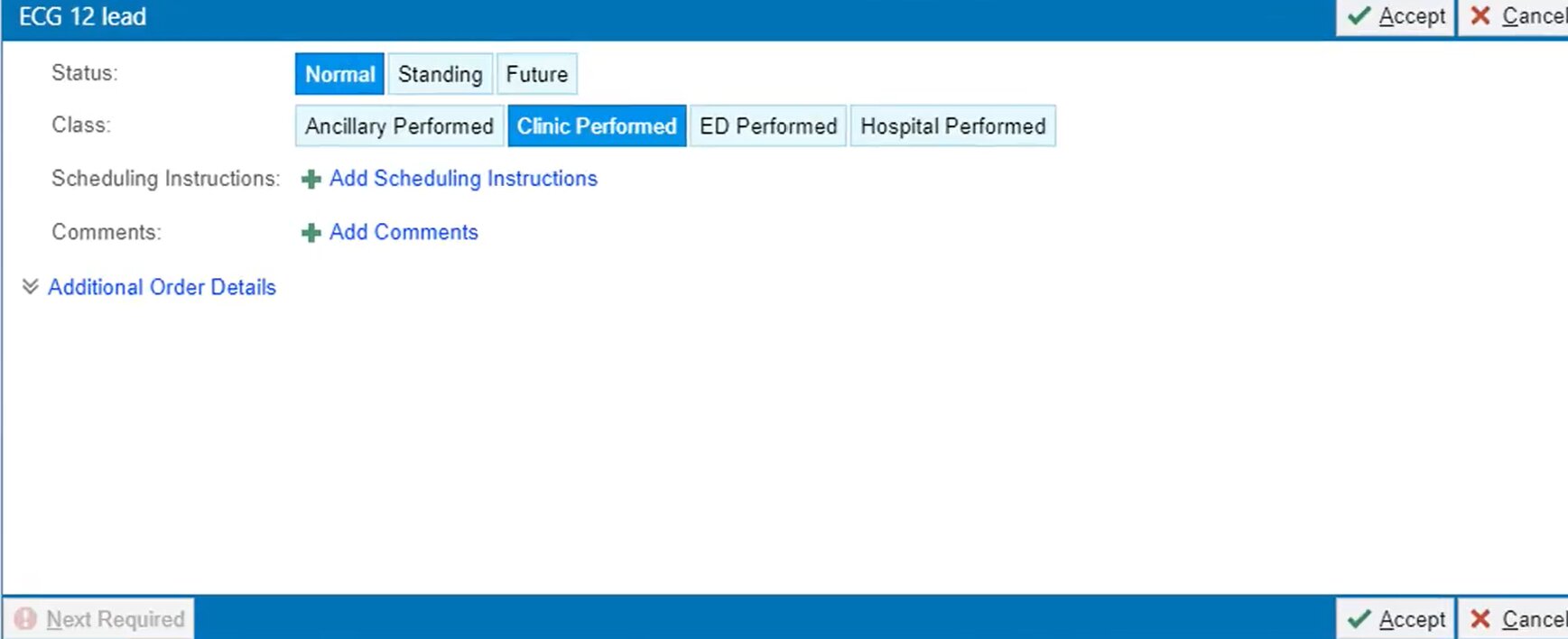Pick ED Performed as the class
The width and height of the screenshot is (1568, 639).
[x=768, y=126]
